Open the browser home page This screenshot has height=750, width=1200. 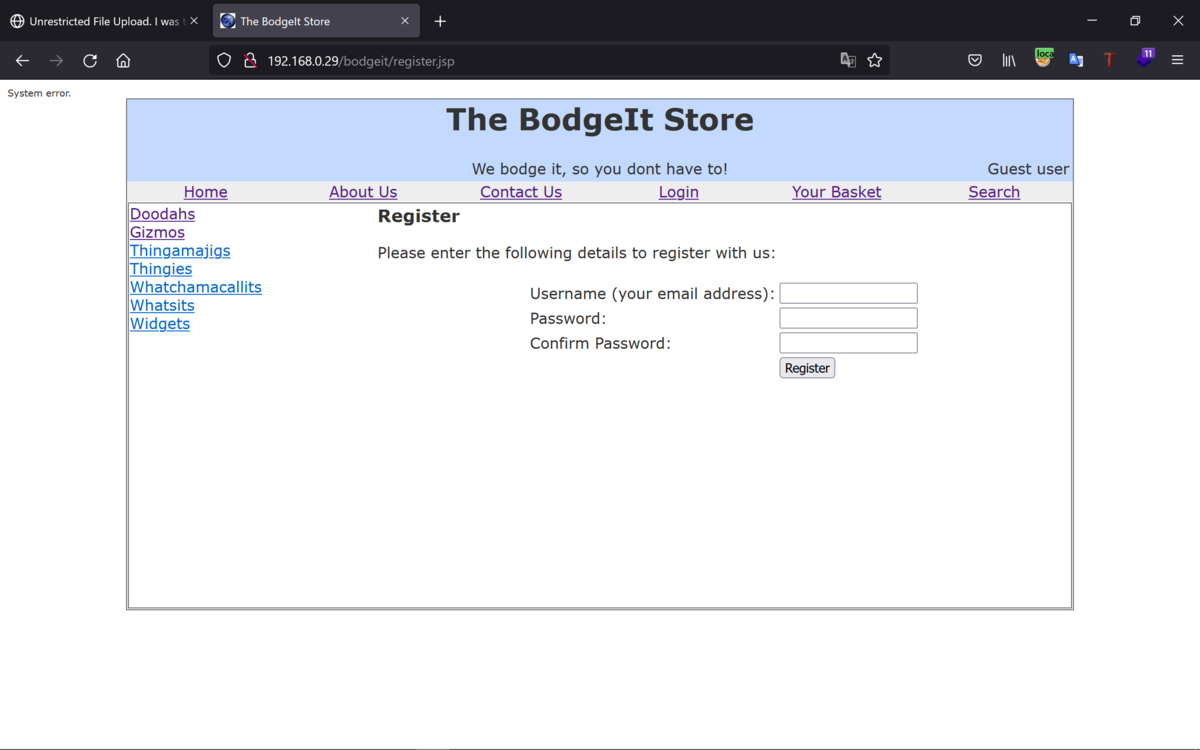point(123,60)
